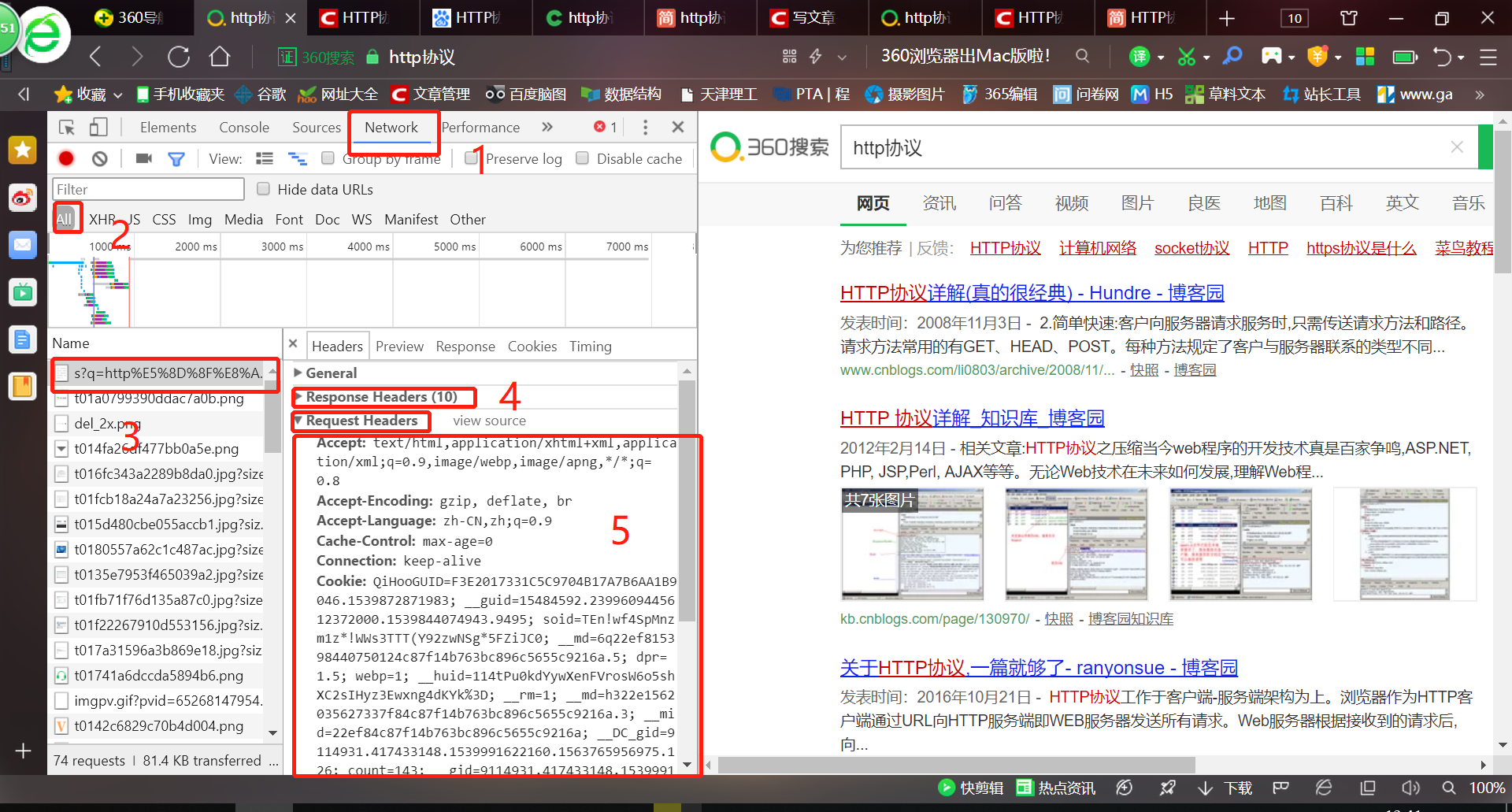Navigate back in browser
Viewport: 1512px width, 812px height.
[x=95, y=57]
